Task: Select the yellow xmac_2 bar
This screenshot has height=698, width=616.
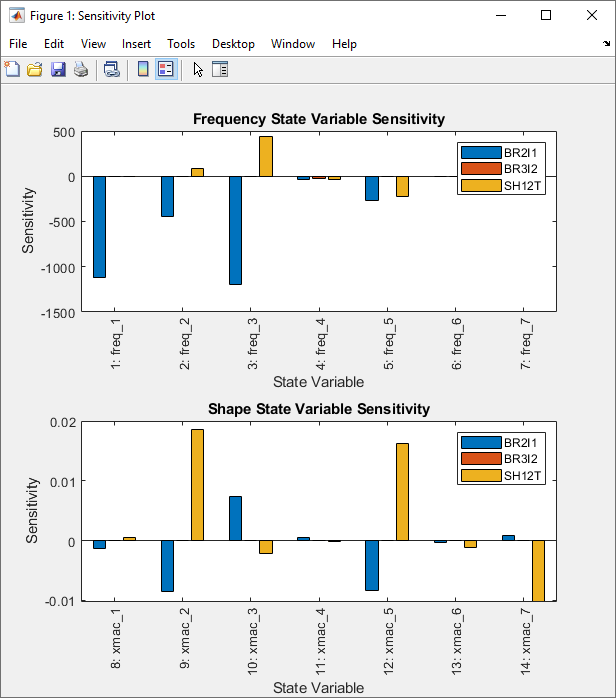Action: 197,485
